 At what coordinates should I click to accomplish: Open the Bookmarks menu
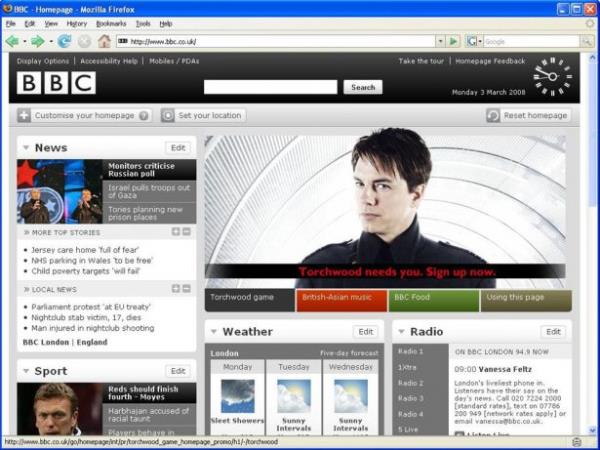111,23
